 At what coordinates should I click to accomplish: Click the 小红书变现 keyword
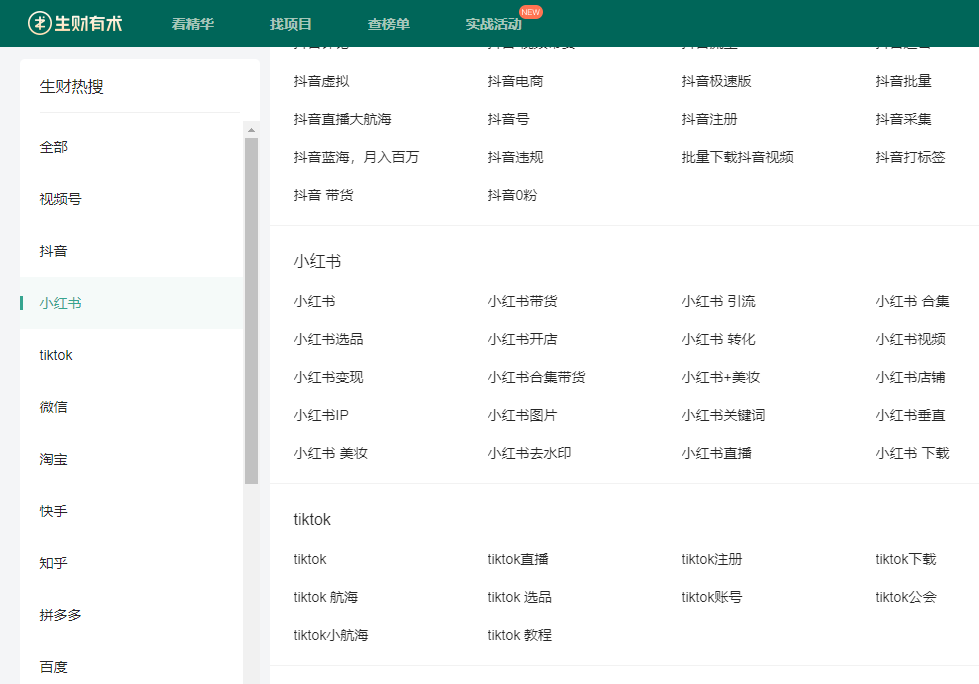point(328,378)
